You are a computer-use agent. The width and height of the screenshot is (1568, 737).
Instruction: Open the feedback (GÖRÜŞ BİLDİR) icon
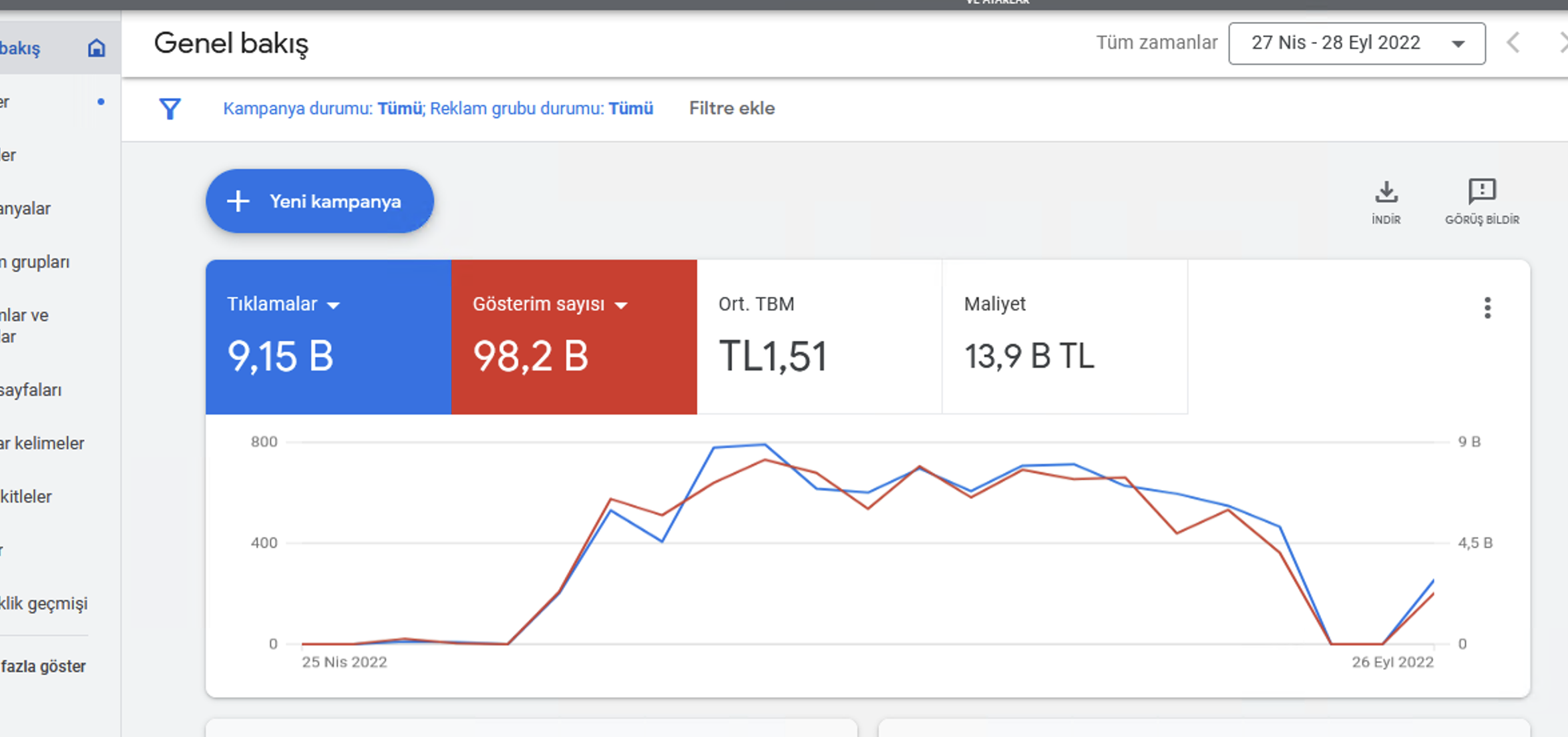click(1482, 192)
